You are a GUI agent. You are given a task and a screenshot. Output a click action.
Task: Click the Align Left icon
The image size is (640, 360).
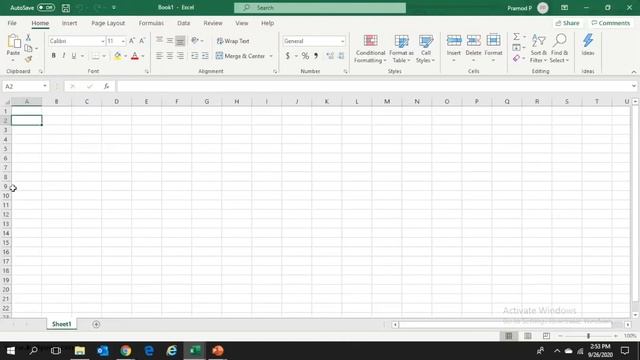(160, 56)
